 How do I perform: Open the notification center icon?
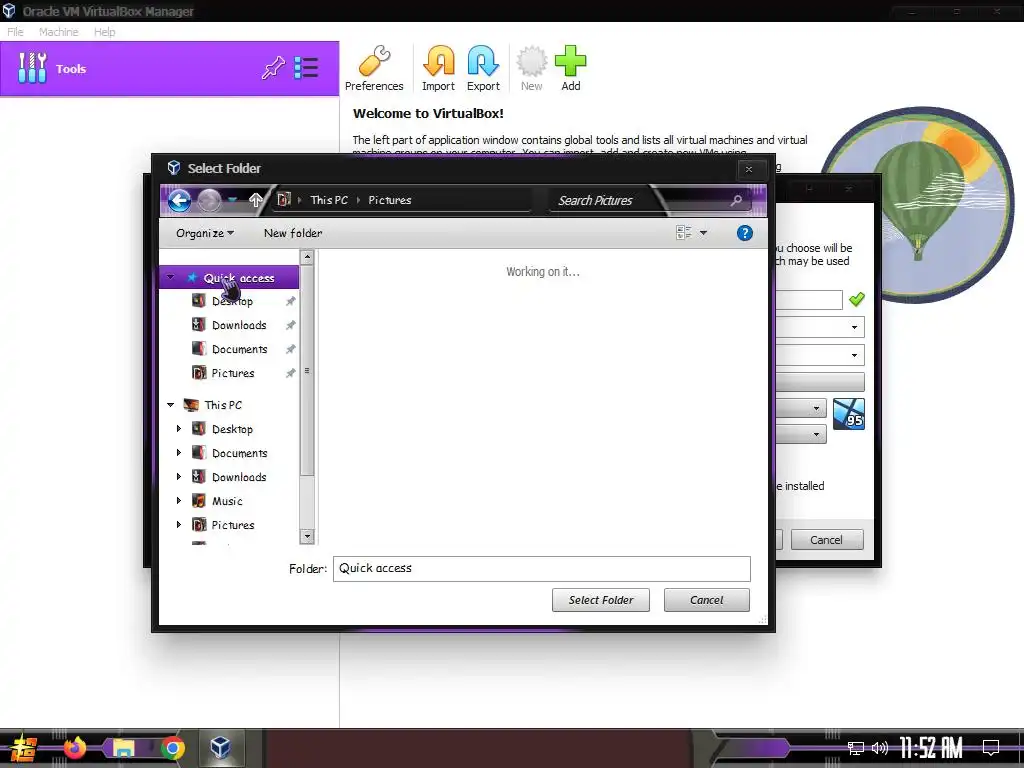991,747
